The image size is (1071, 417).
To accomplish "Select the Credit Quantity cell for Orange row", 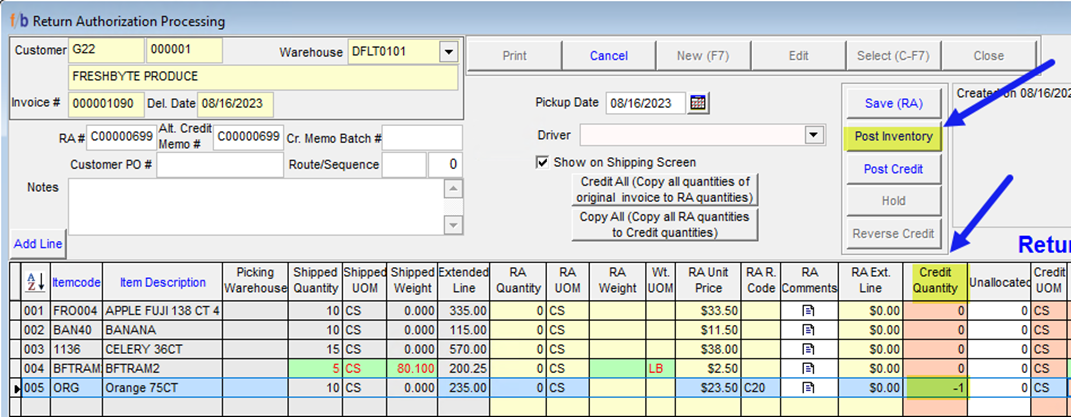I will (935, 387).
